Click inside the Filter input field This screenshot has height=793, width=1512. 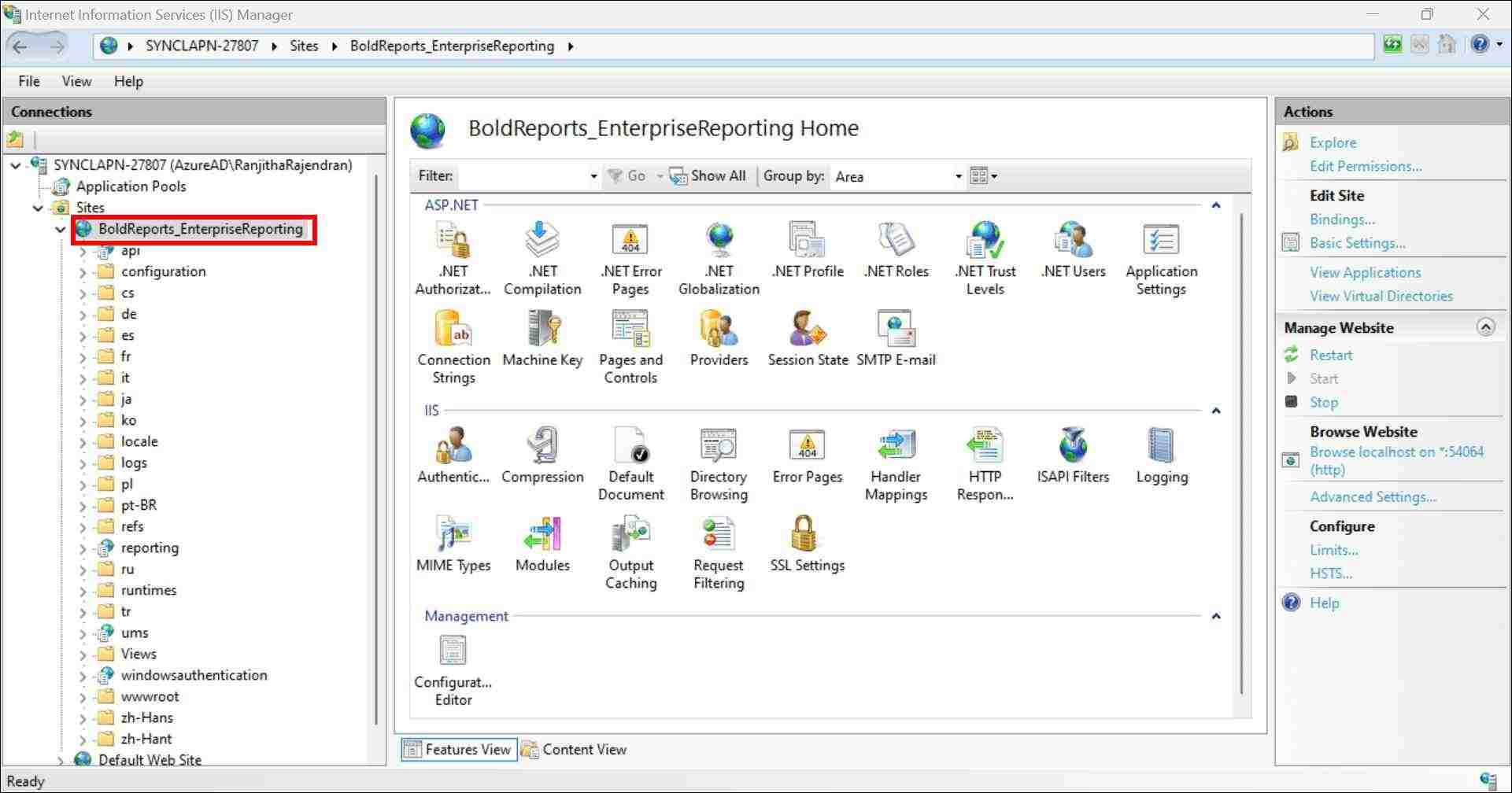point(523,176)
